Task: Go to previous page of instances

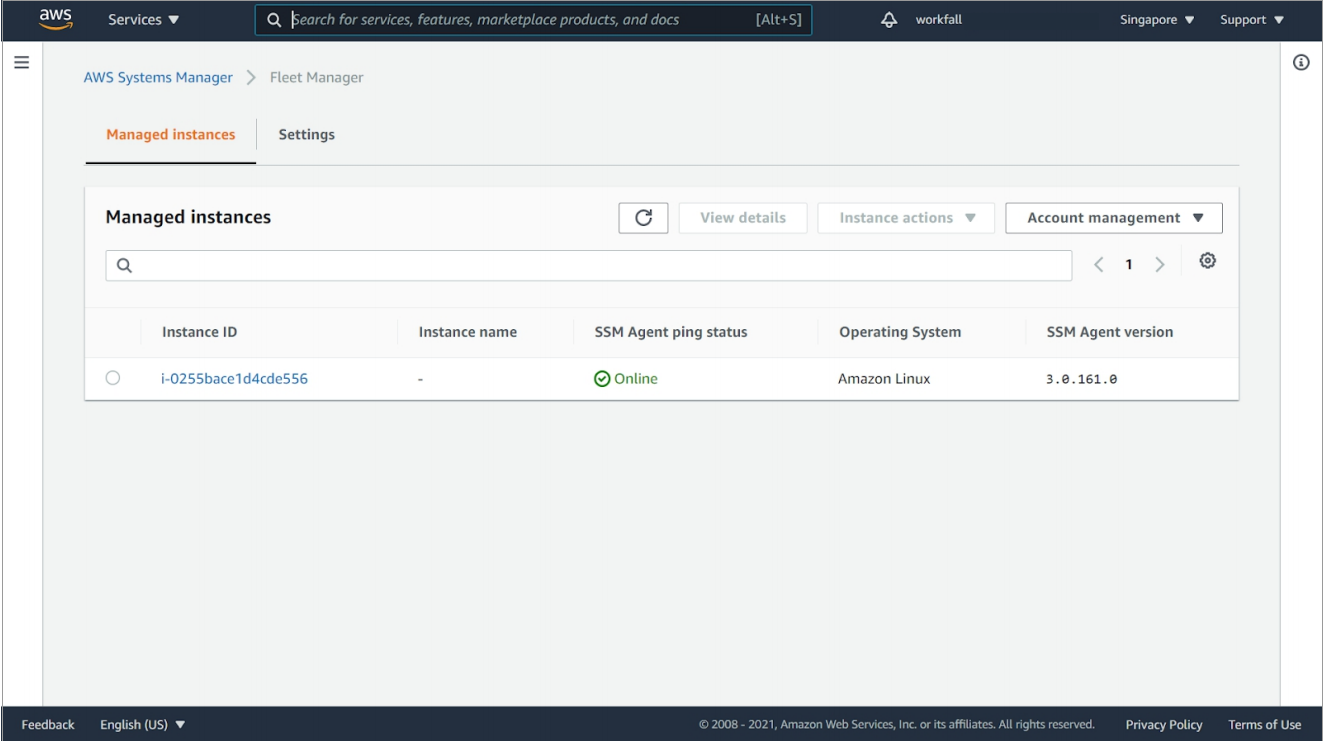Action: coord(1099,265)
